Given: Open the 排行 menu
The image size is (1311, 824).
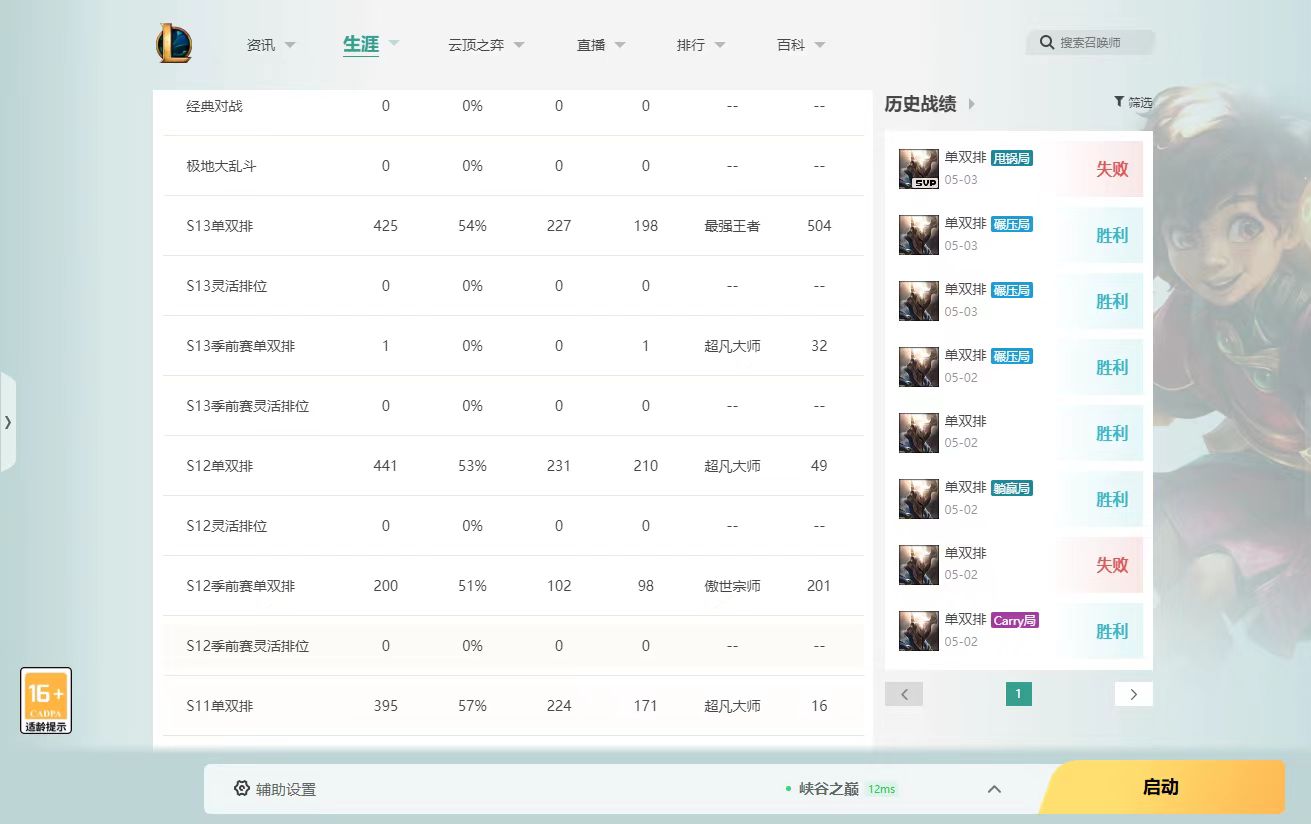Looking at the screenshot, I should pos(691,45).
